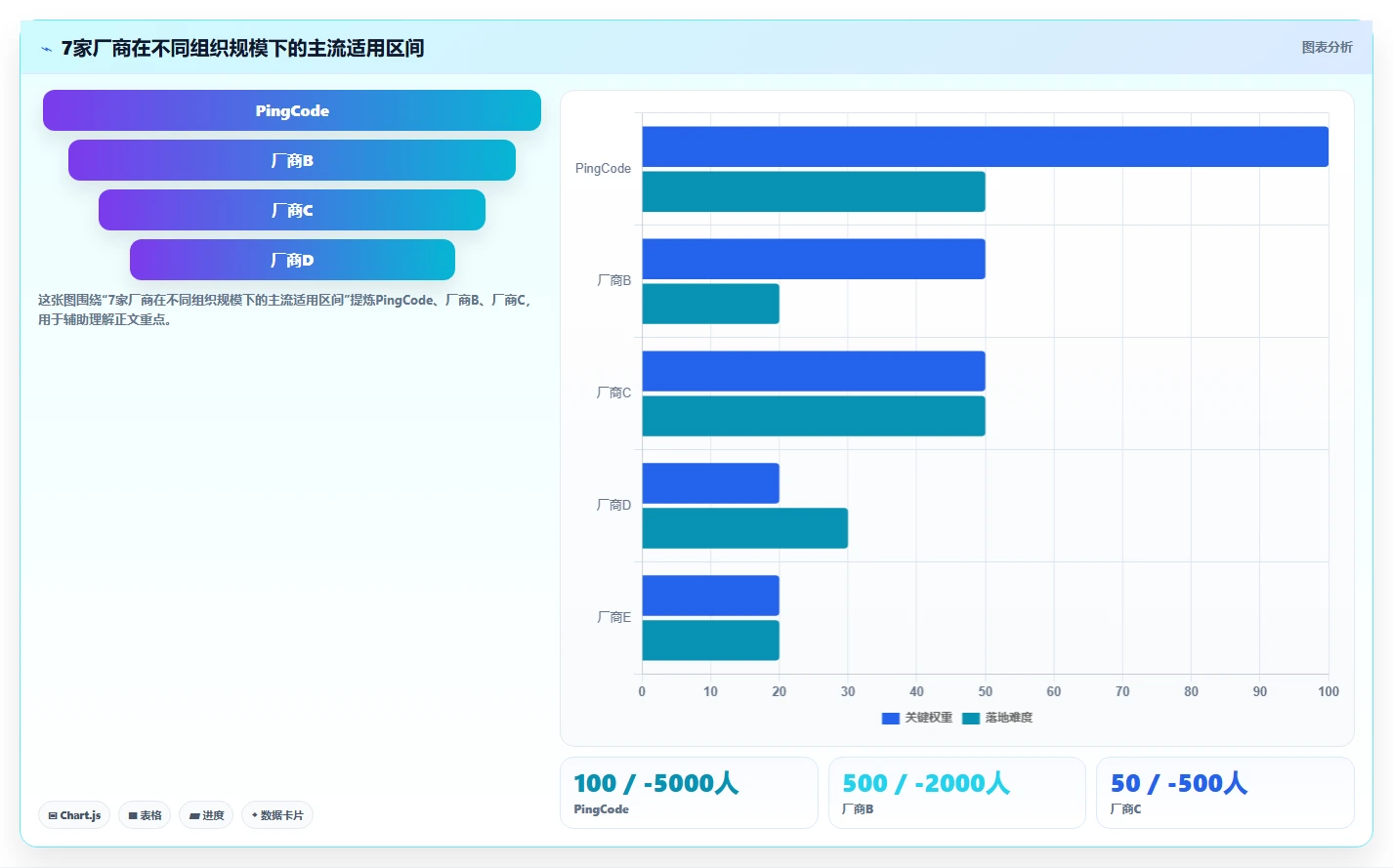
Task: Click the x-axis tick label 0
Action: tap(642, 691)
